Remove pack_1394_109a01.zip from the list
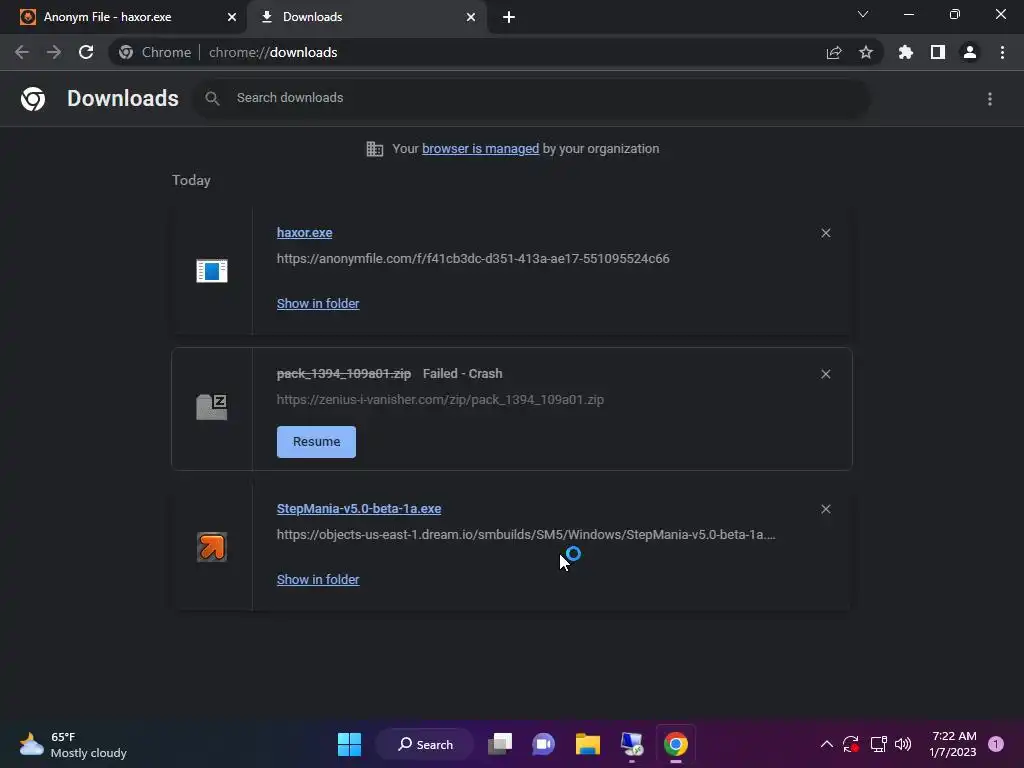 click(x=825, y=374)
